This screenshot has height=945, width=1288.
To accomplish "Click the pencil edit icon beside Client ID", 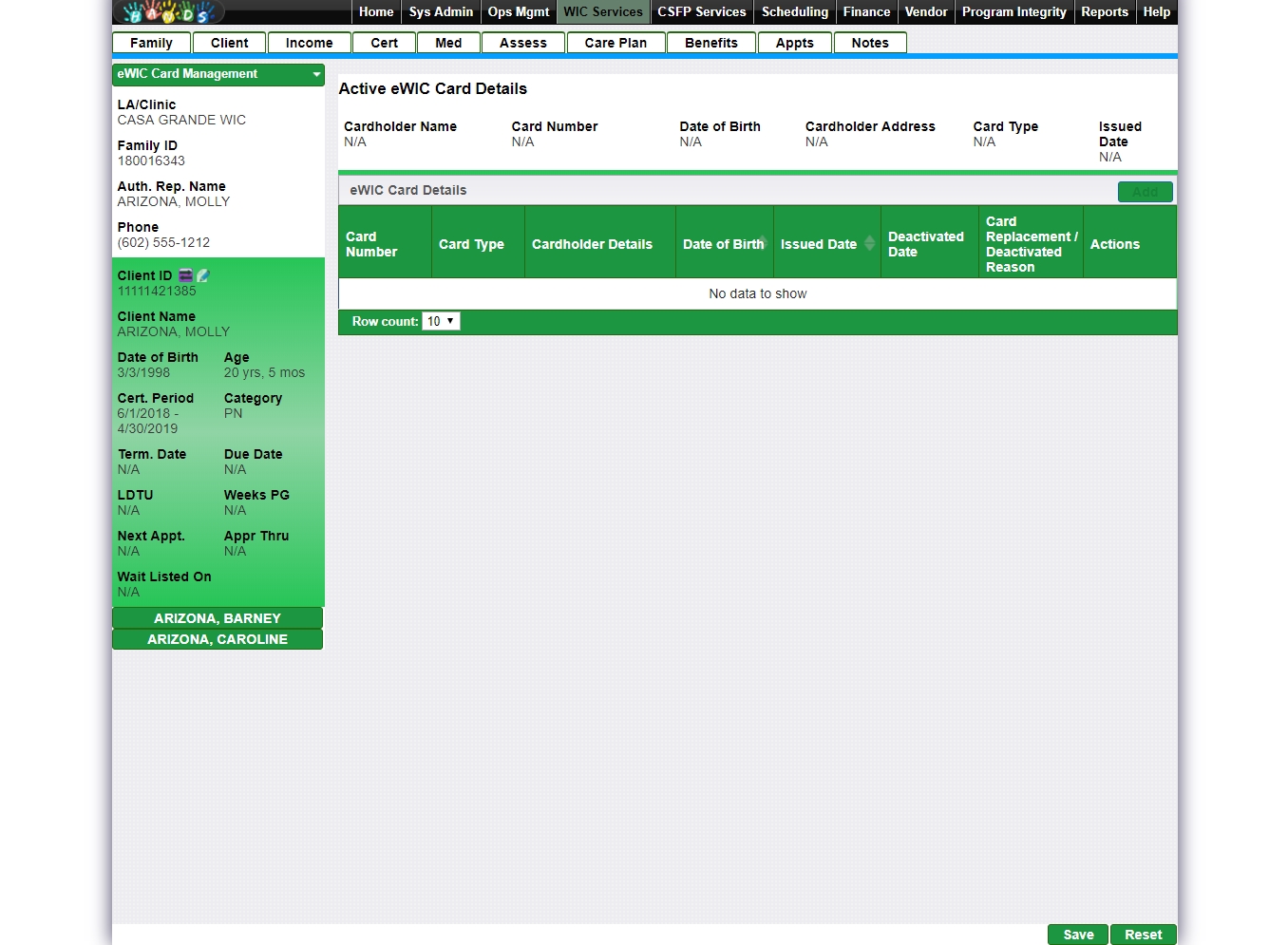I will point(202,275).
